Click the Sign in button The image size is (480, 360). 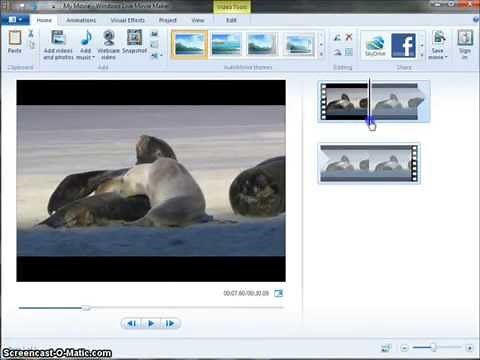coord(465,45)
